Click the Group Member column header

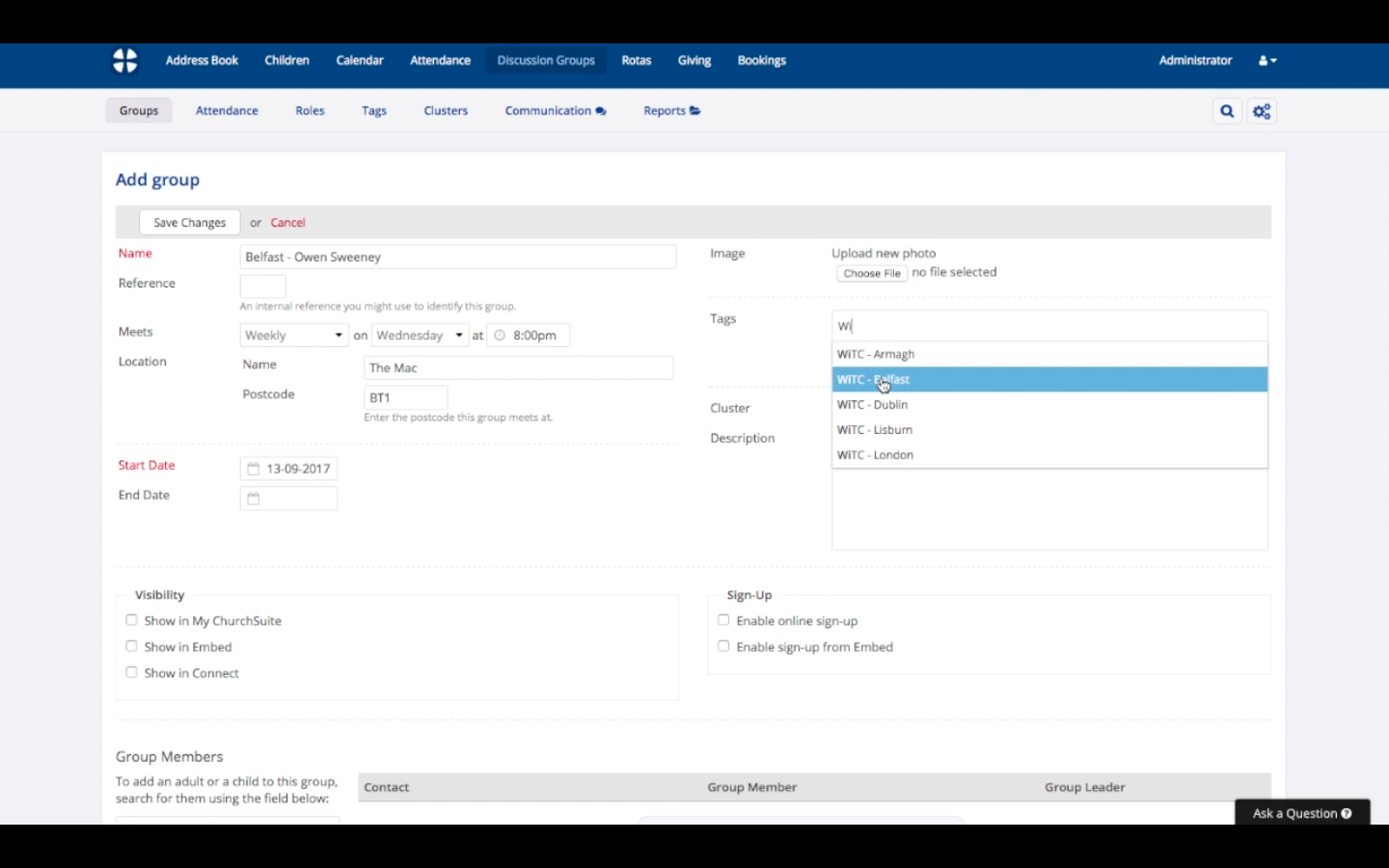pyautogui.click(x=752, y=788)
